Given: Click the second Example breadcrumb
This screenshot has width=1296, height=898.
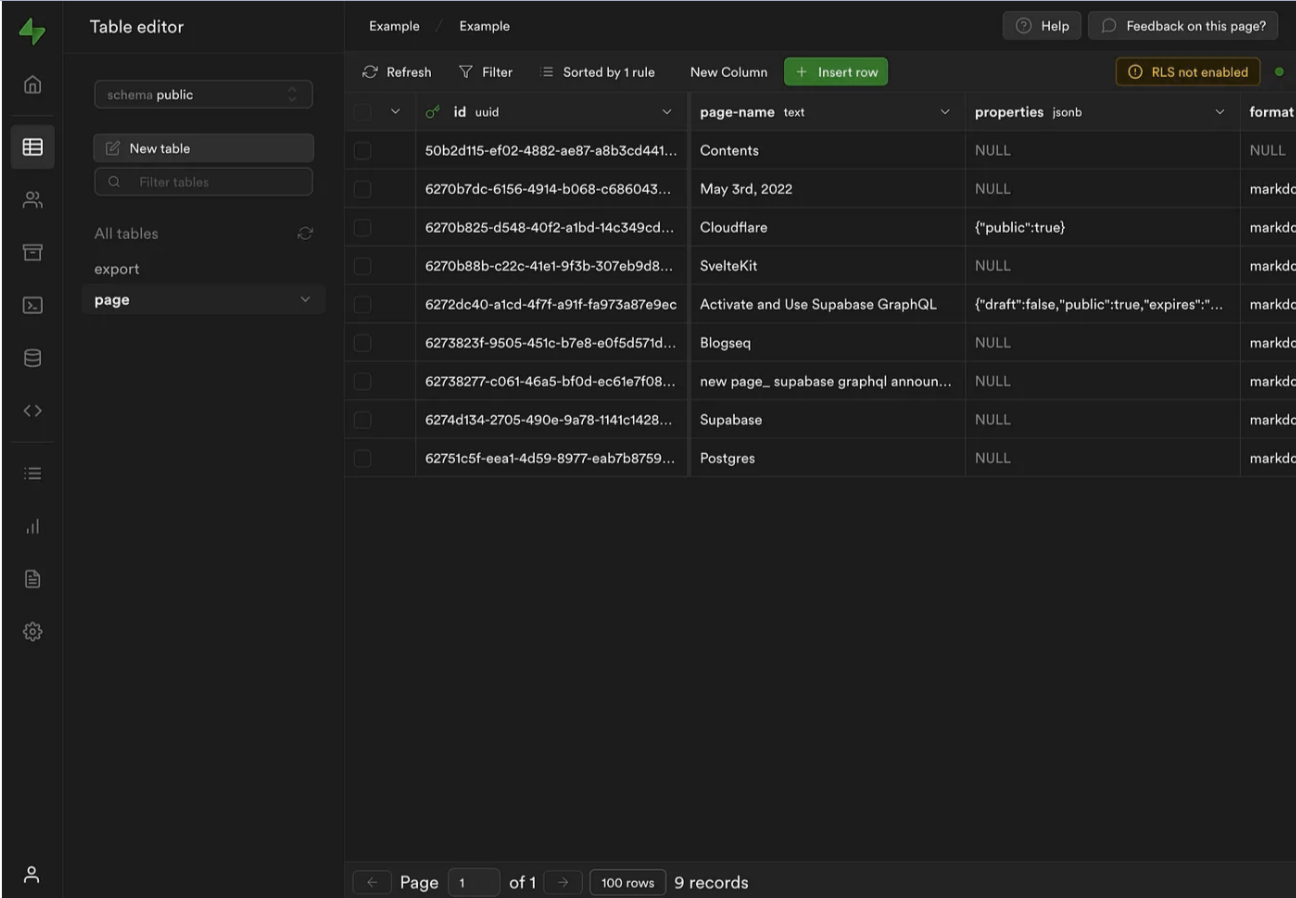Looking at the screenshot, I should point(484,27).
